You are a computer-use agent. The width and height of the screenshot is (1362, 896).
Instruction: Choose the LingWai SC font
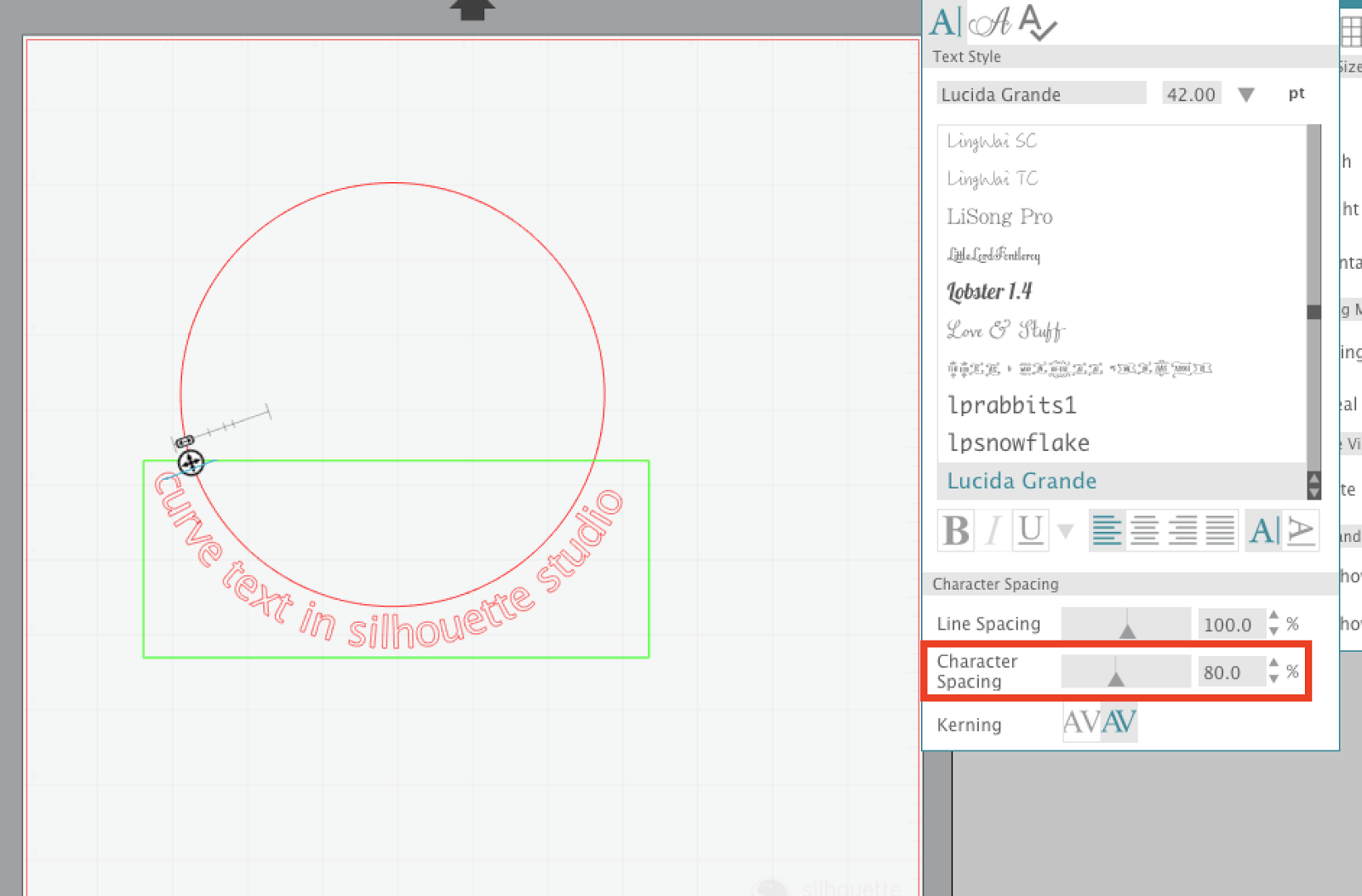pos(992,141)
